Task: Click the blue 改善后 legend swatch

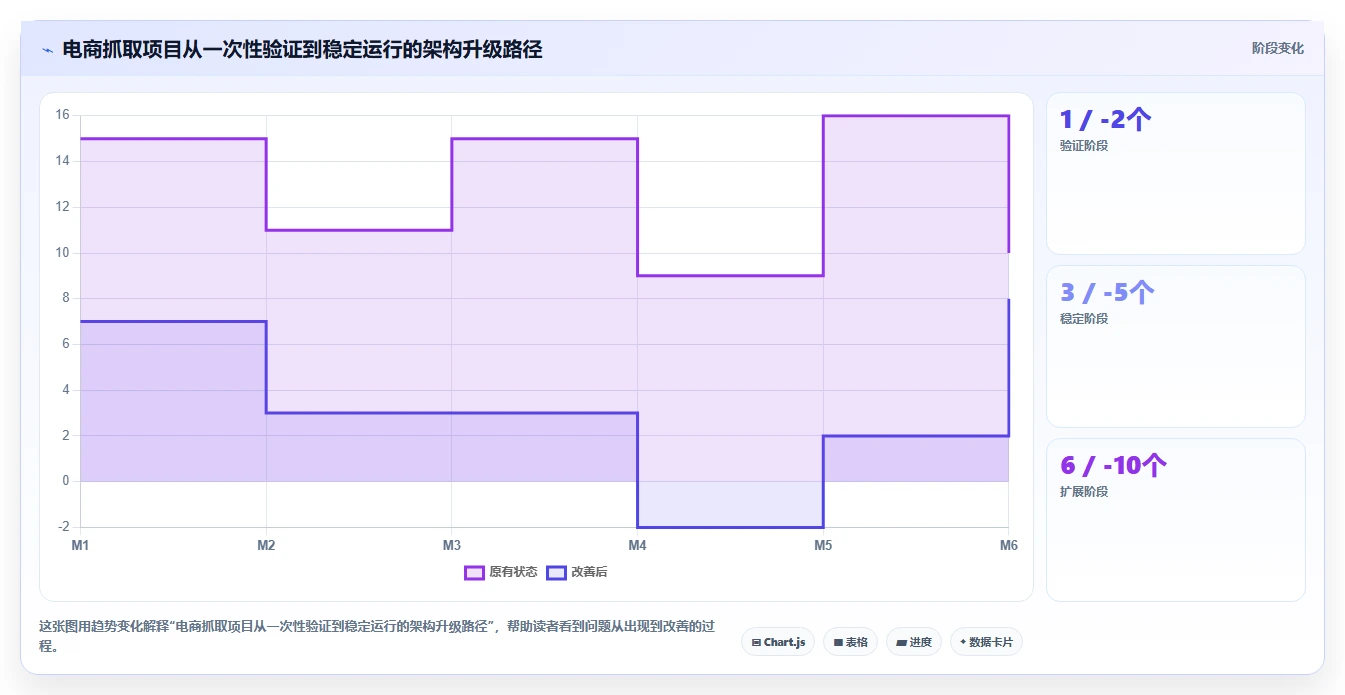Action: click(x=556, y=572)
